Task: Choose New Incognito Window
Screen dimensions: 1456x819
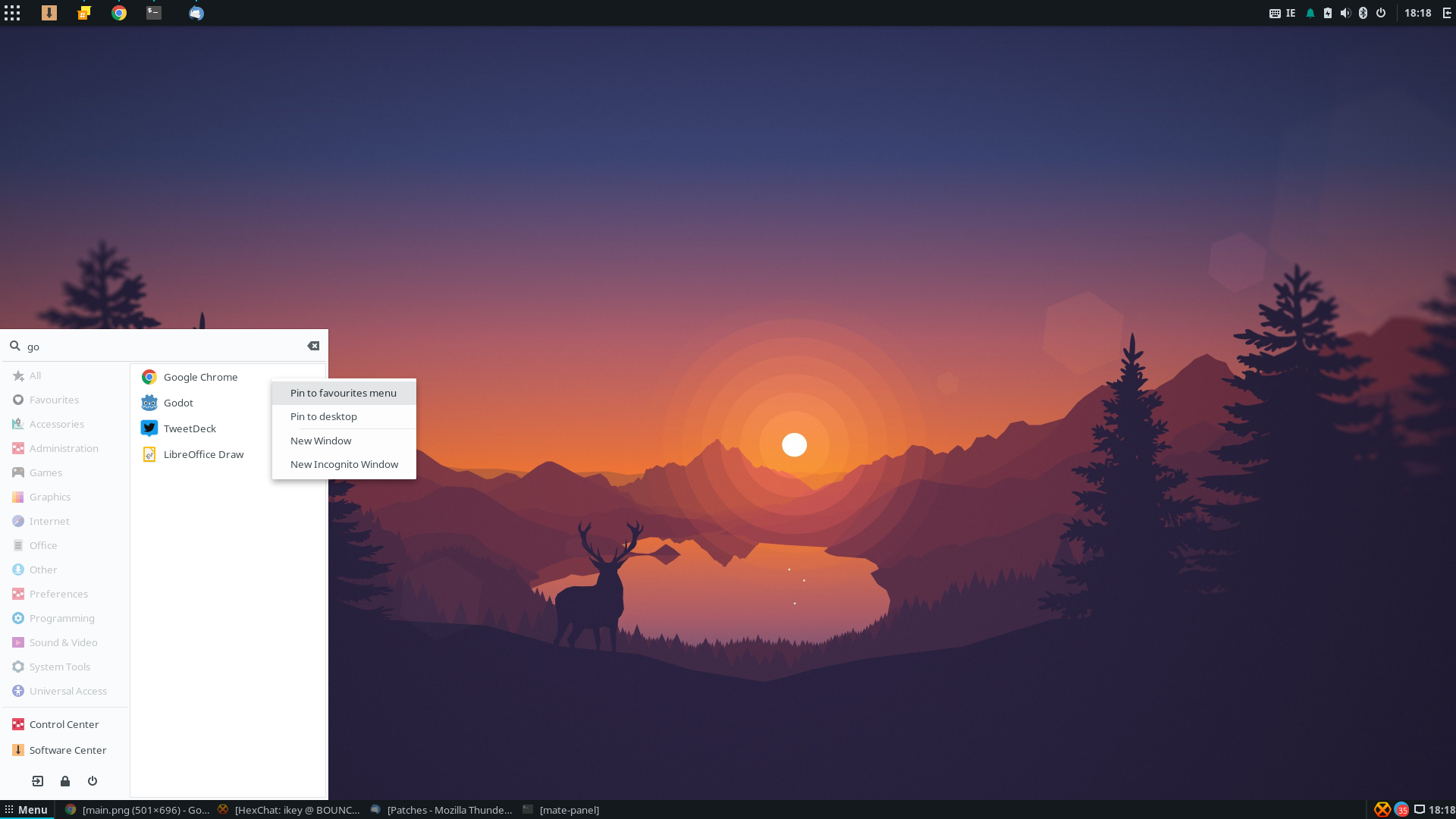Action: pyautogui.click(x=344, y=464)
